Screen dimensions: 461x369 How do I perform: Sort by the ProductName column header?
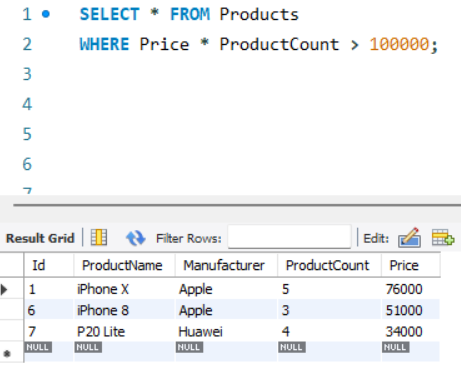[x=124, y=265]
